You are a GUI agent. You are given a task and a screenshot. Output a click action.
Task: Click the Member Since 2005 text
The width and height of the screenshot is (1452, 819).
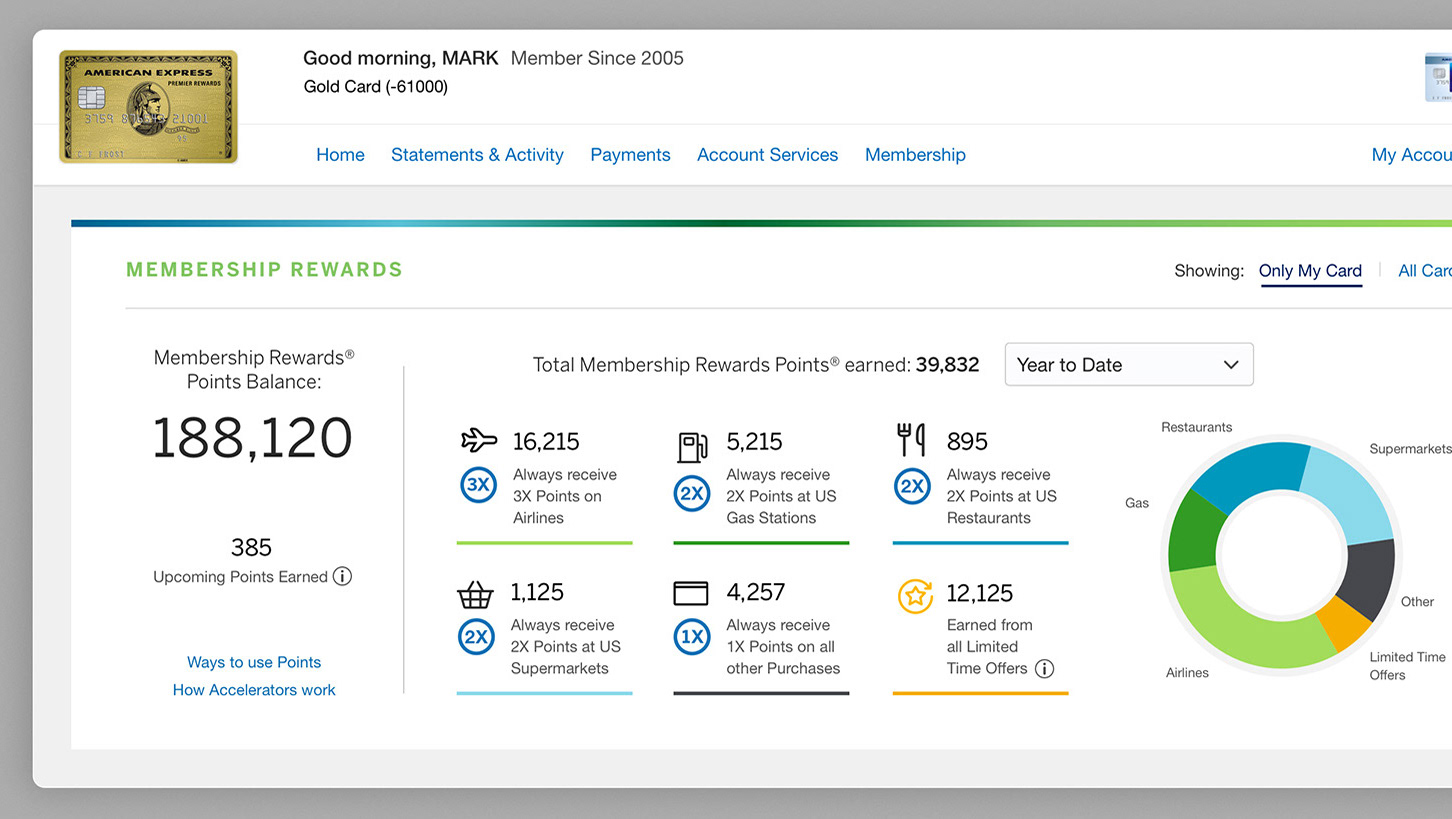(x=597, y=58)
